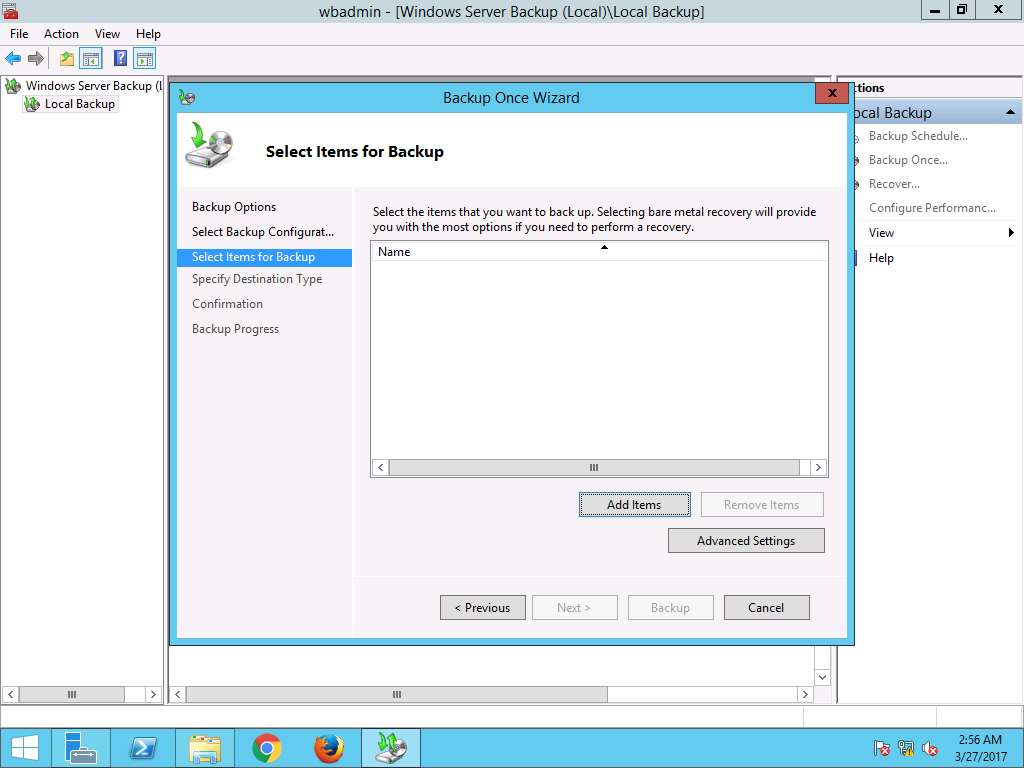The width and height of the screenshot is (1024, 768).
Task: Click Specify Destination Type wizard step
Action: tap(257, 279)
